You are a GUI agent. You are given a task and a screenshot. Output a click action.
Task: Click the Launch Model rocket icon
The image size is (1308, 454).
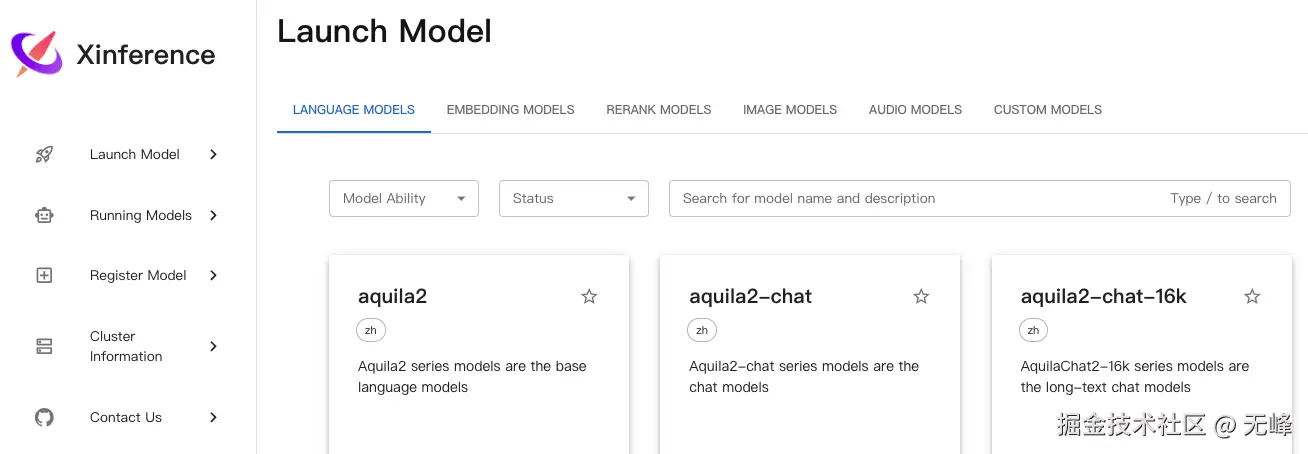[x=44, y=154]
